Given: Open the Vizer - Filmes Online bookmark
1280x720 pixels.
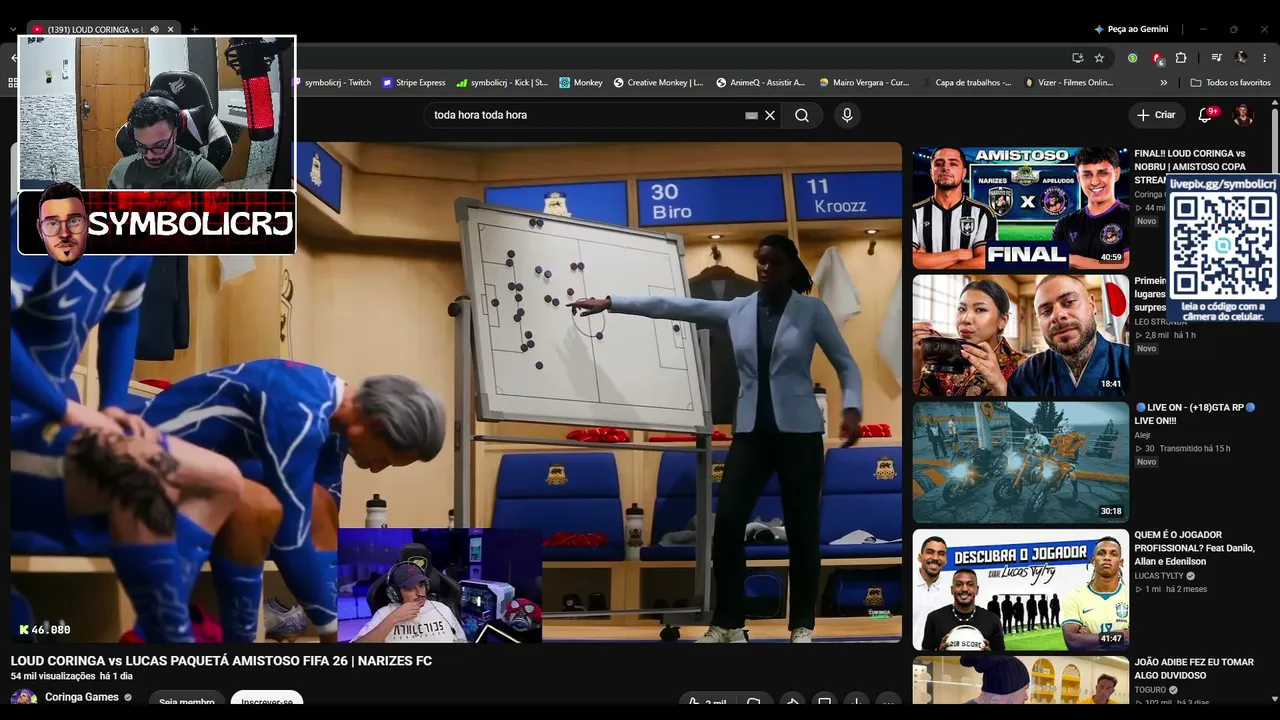Looking at the screenshot, I should [x=1068, y=83].
